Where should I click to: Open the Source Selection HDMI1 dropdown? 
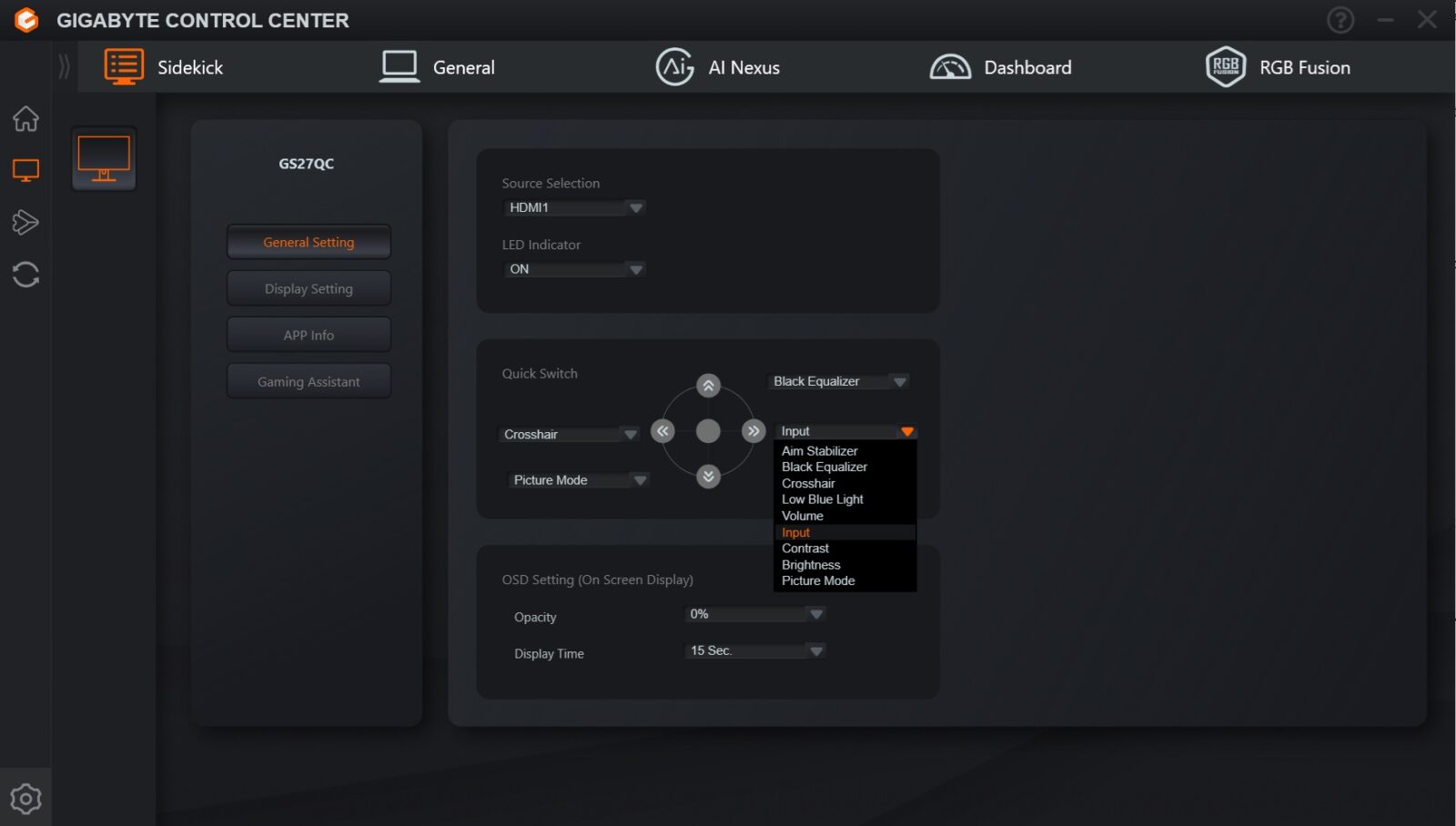click(574, 207)
